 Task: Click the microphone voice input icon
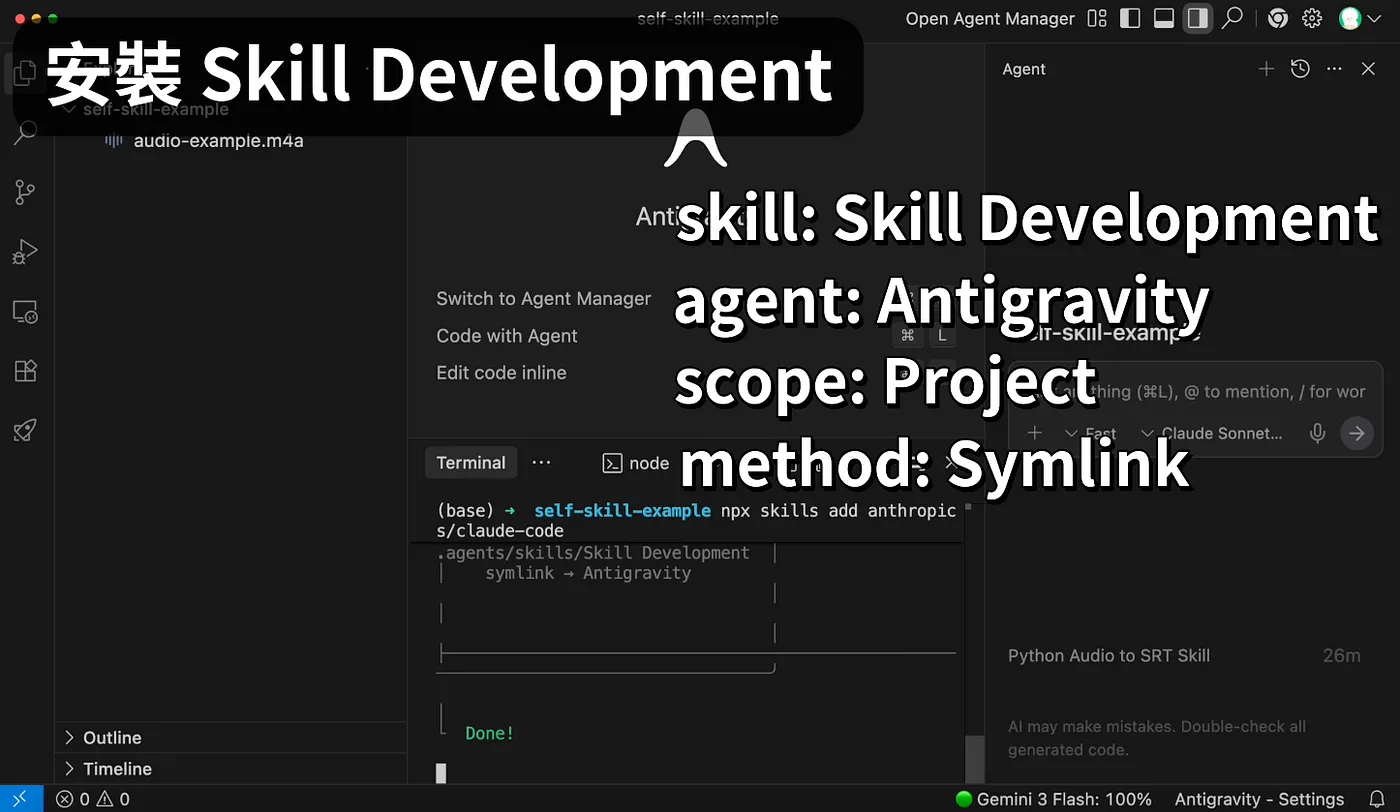point(1318,433)
